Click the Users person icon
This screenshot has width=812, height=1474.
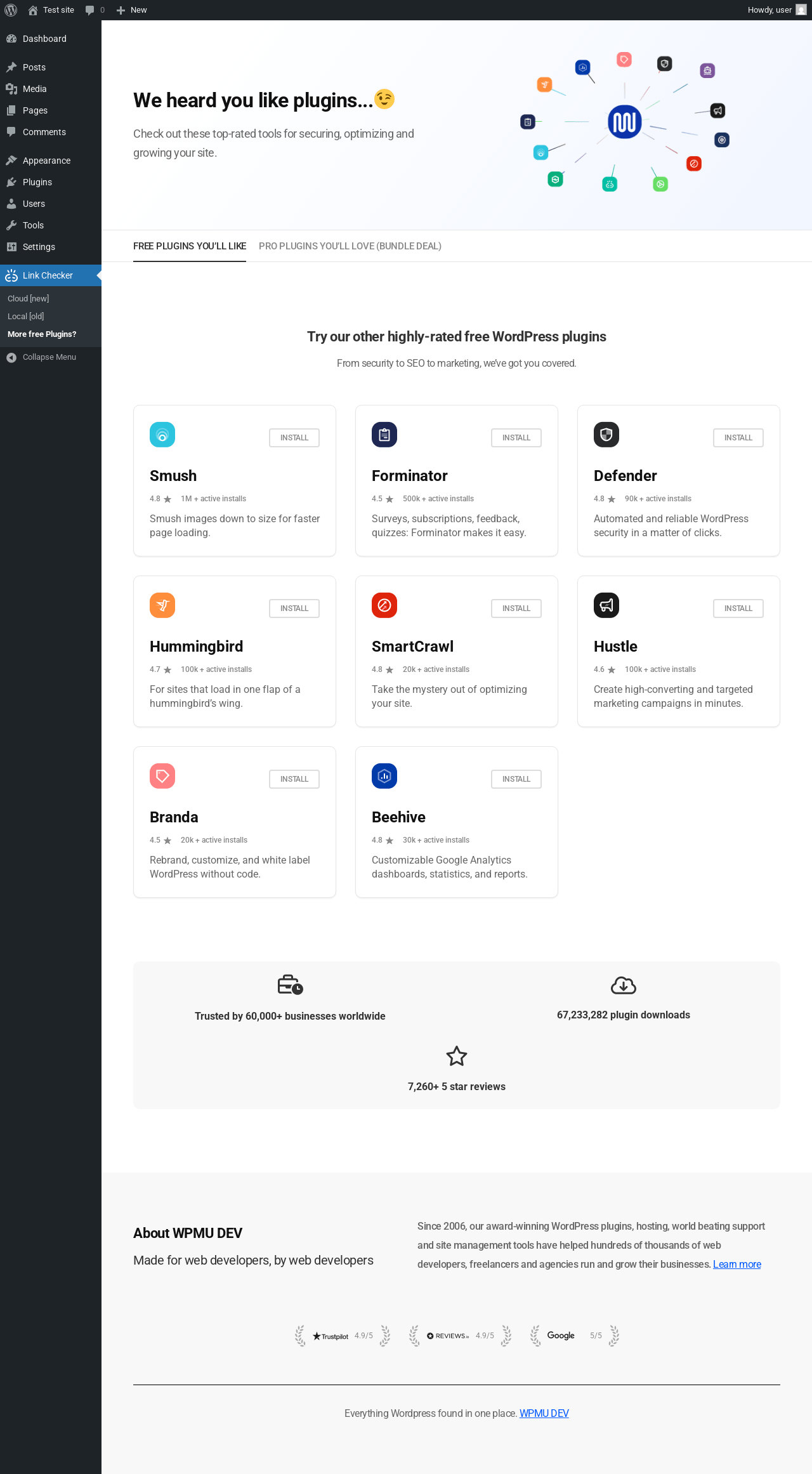click(x=11, y=204)
